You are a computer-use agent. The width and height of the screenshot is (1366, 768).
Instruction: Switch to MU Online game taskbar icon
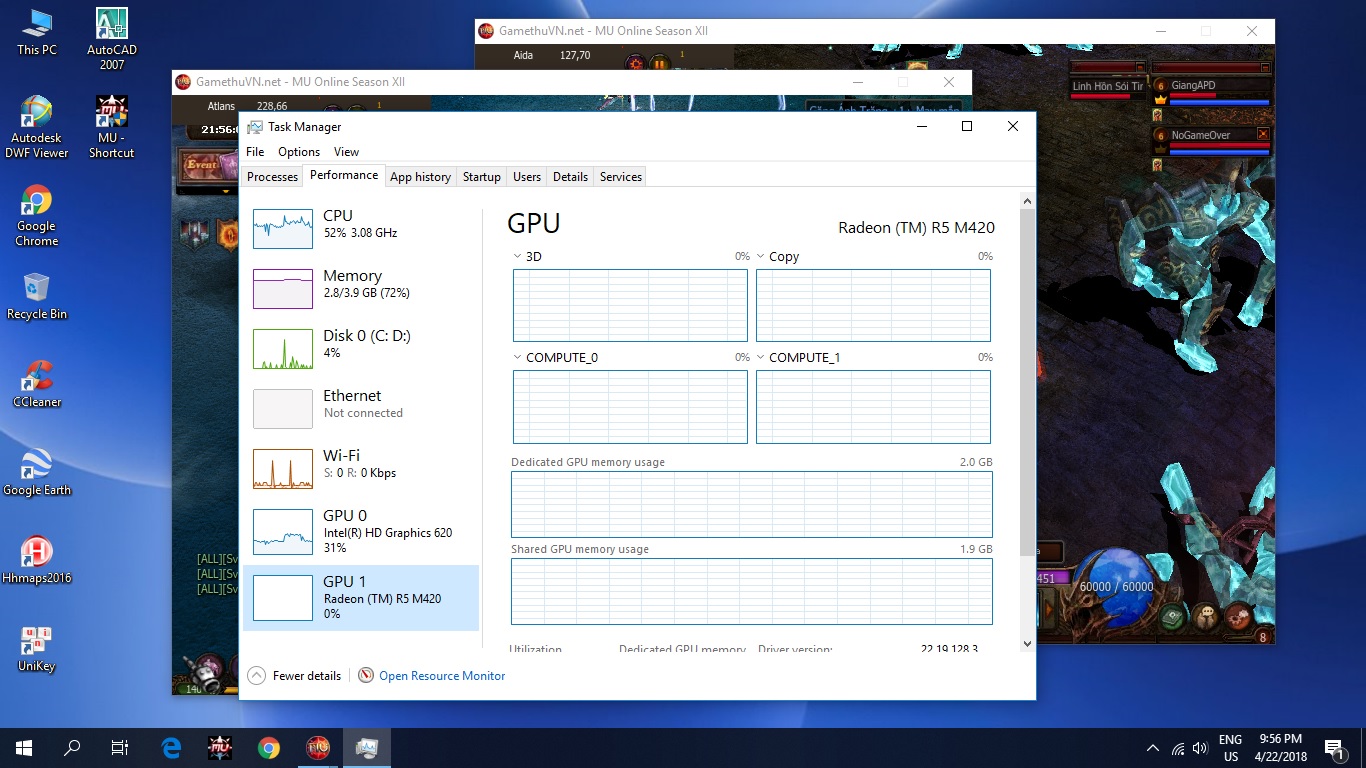pos(317,747)
